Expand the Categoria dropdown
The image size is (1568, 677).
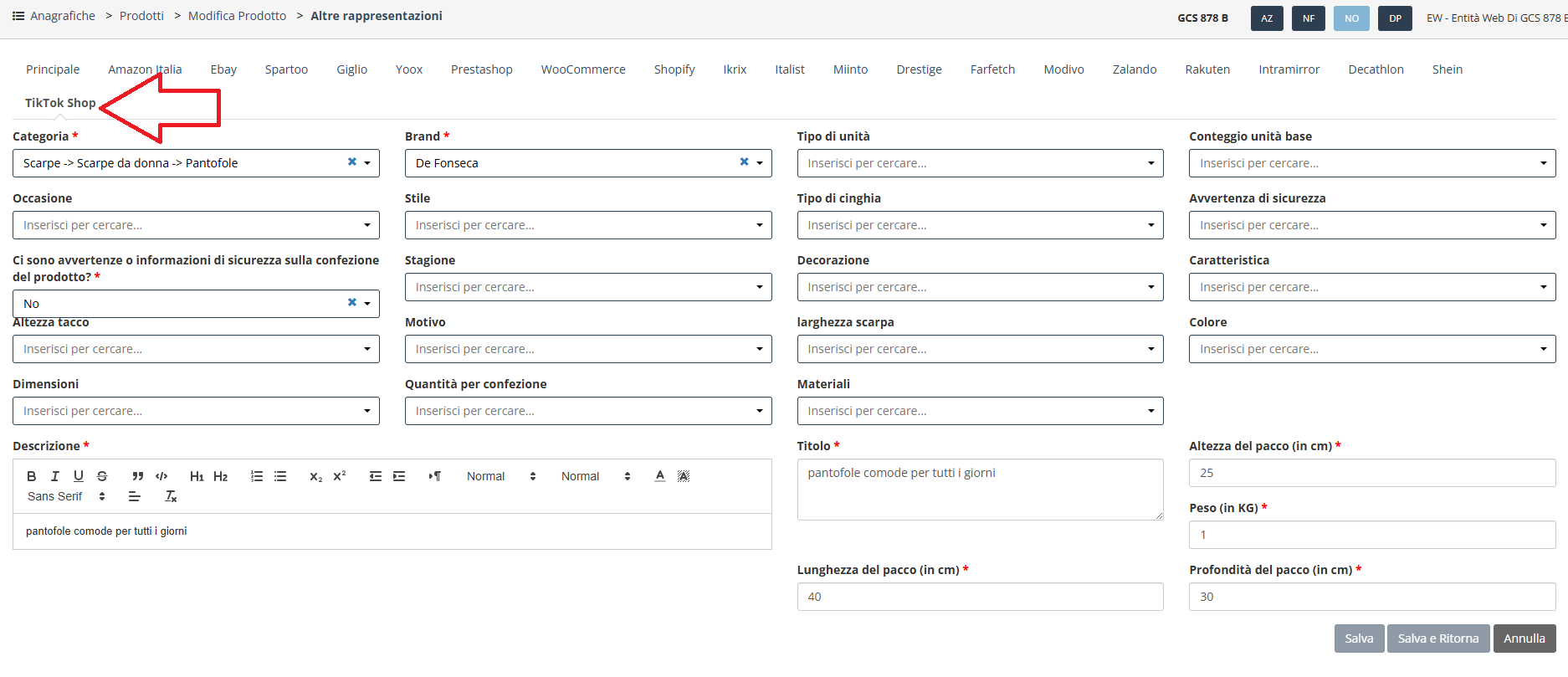pos(367,163)
